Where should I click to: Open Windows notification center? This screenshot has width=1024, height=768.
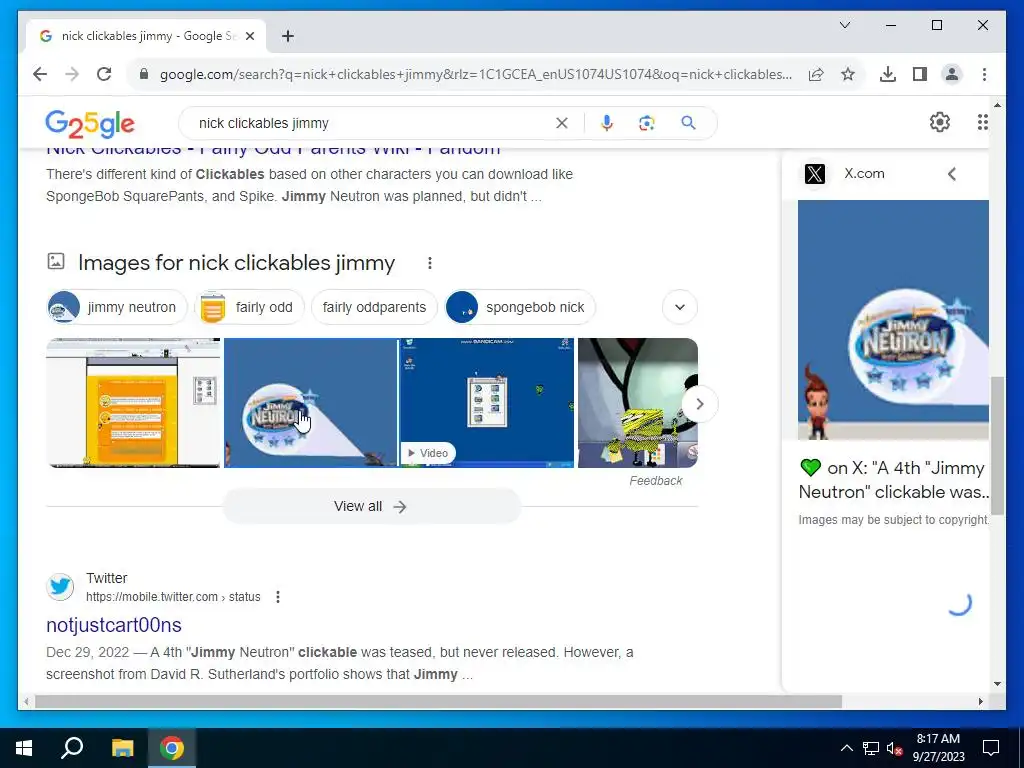991,748
